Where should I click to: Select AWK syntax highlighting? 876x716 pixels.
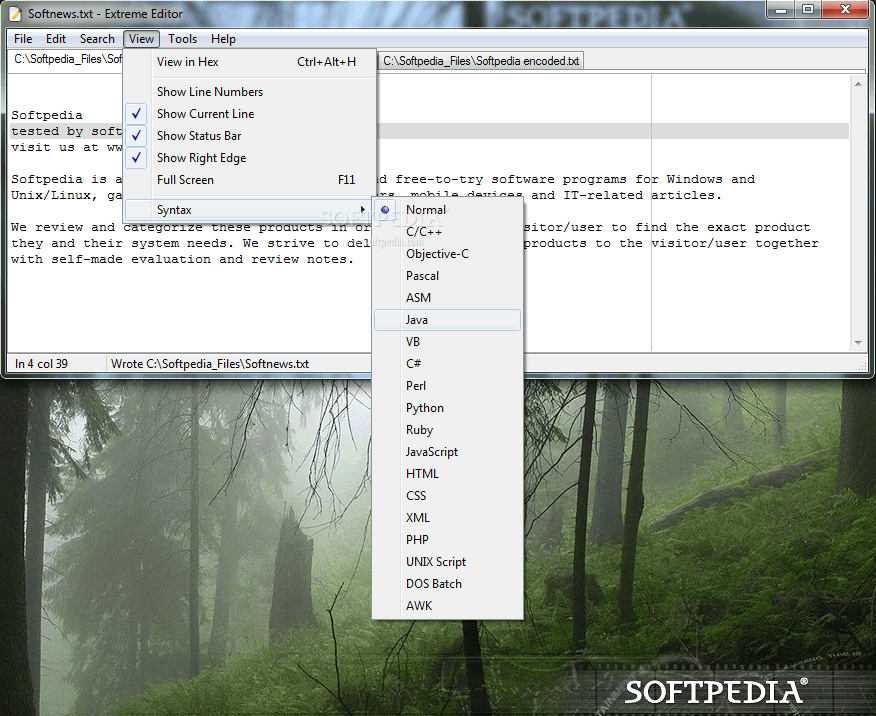tap(447, 606)
